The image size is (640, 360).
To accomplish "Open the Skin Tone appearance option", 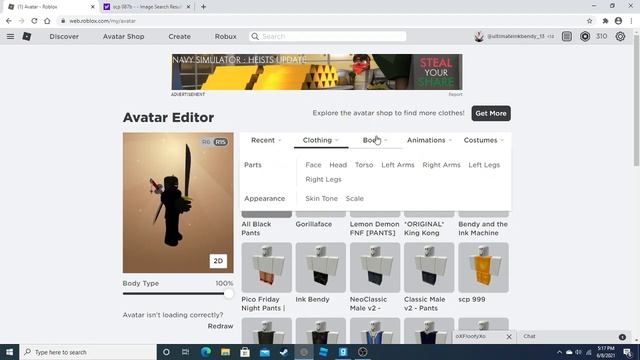I will [x=322, y=198].
